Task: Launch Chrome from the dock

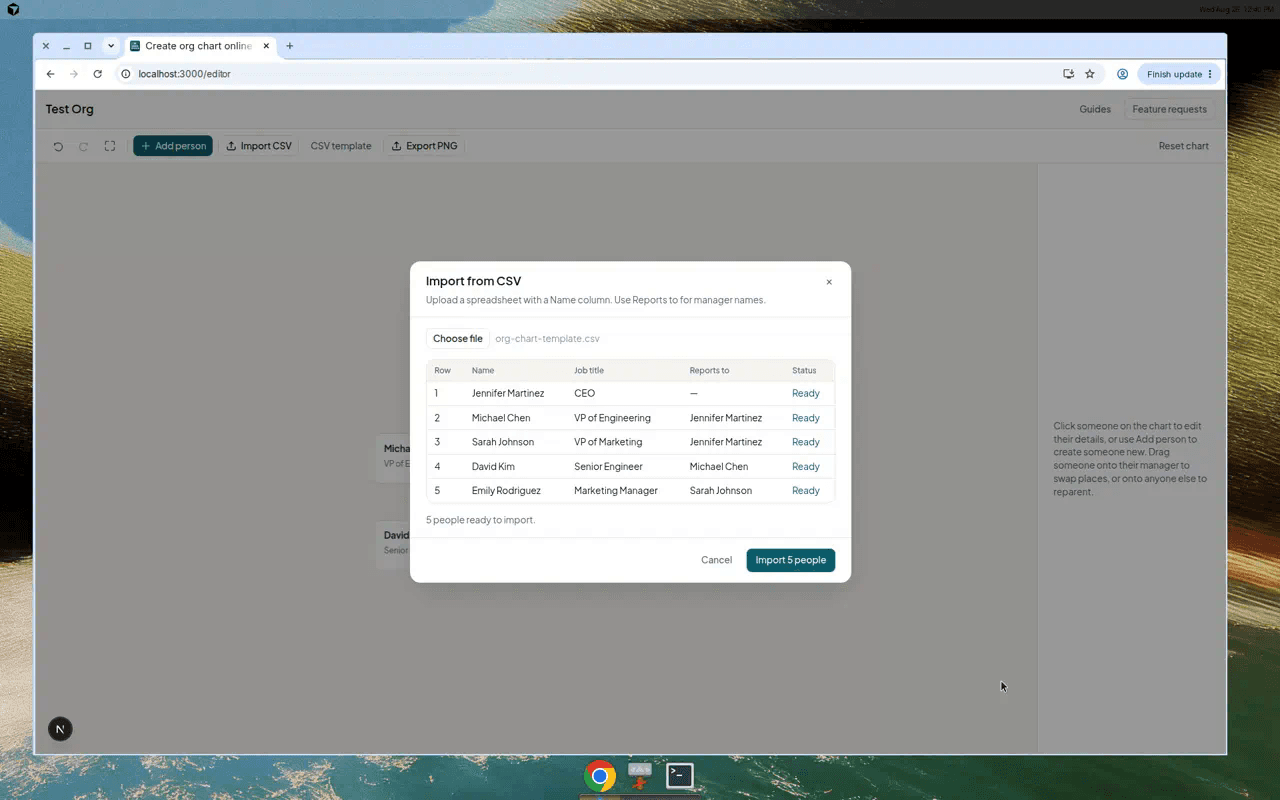Action: (600, 776)
